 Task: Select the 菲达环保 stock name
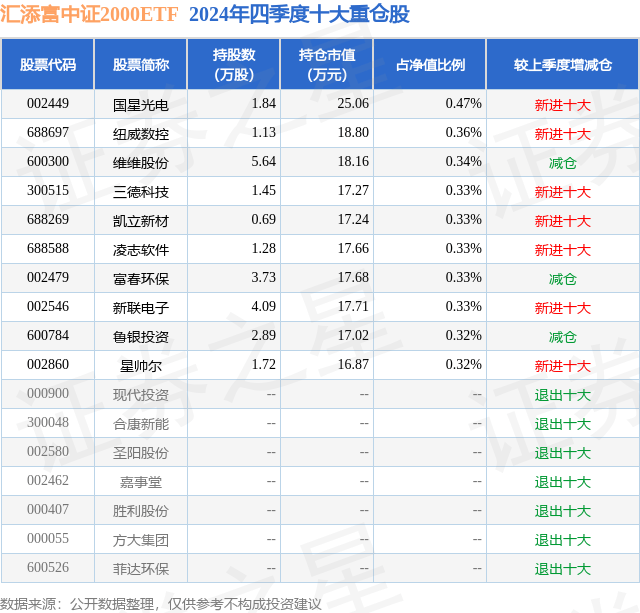pos(141,569)
